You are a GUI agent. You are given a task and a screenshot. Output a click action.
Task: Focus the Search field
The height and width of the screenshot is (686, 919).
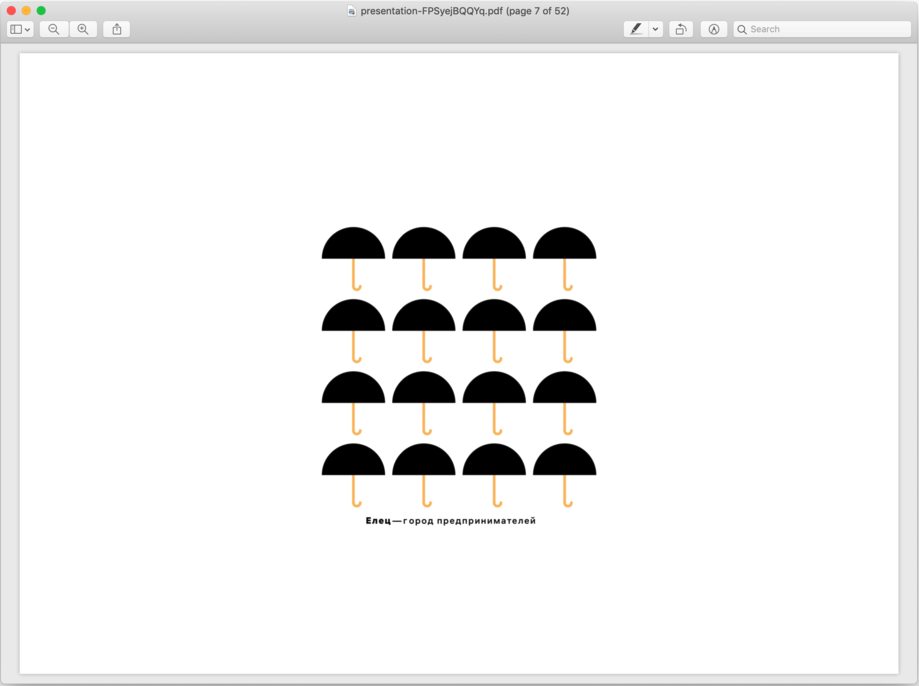click(x=822, y=29)
